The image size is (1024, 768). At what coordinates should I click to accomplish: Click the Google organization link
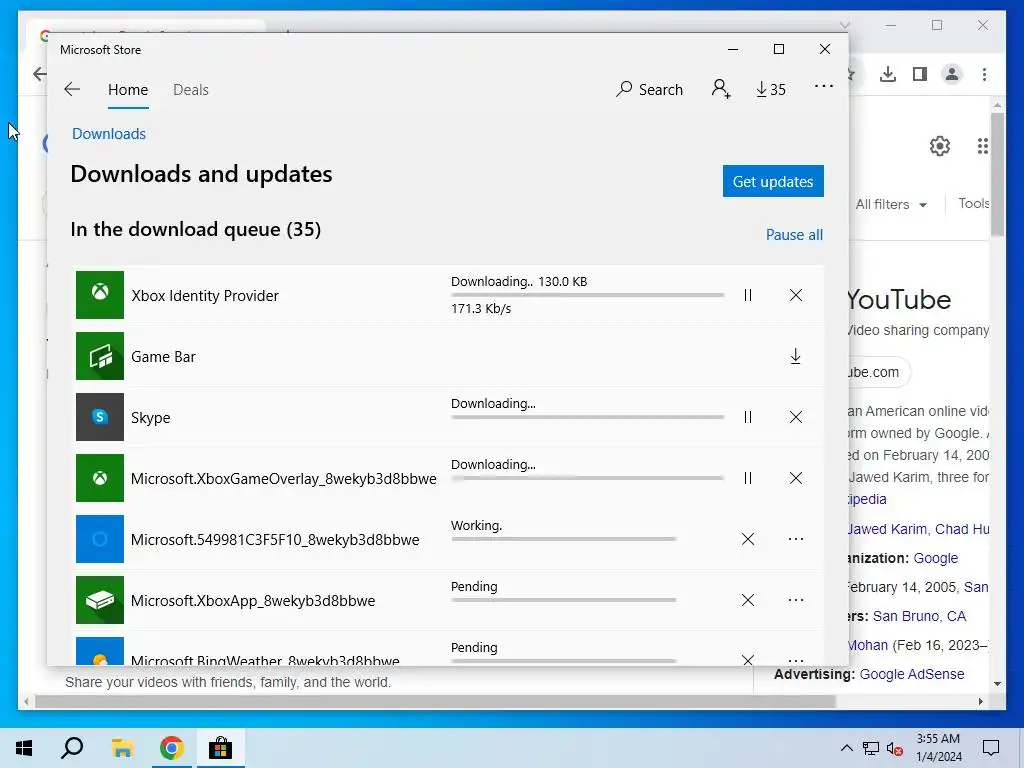tap(935, 558)
